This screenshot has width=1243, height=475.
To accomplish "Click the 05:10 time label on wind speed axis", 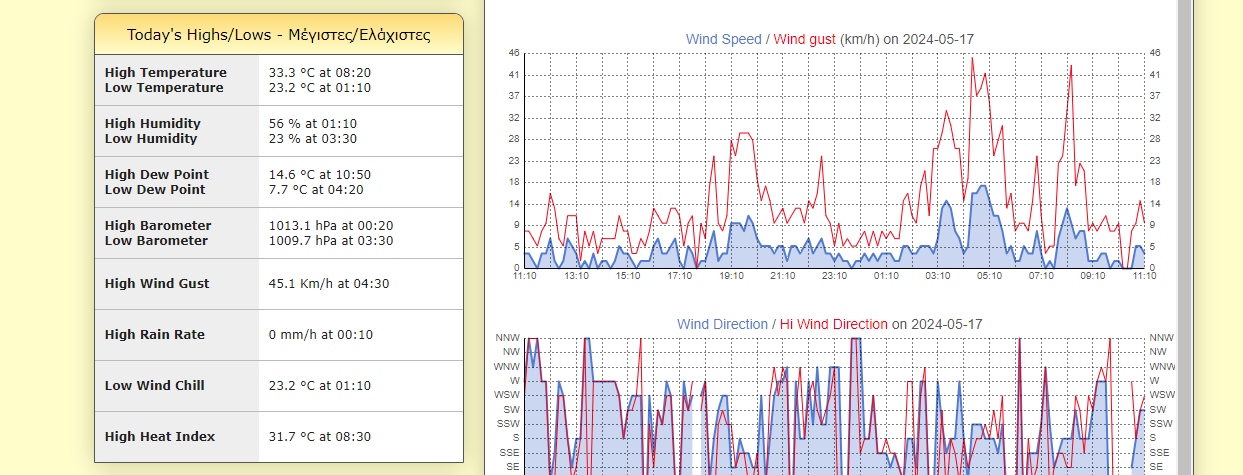I will coord(989,276).
